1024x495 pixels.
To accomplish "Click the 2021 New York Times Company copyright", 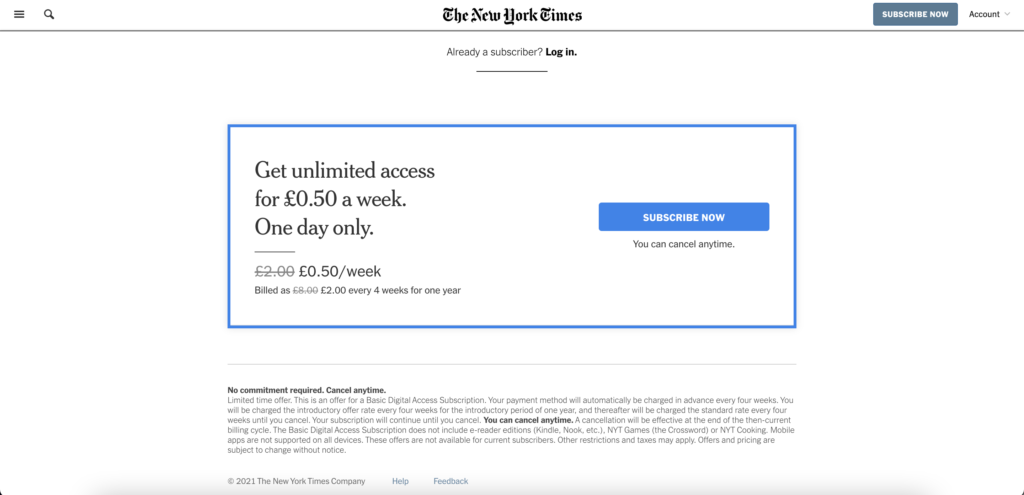I will [x=296, y=481].
